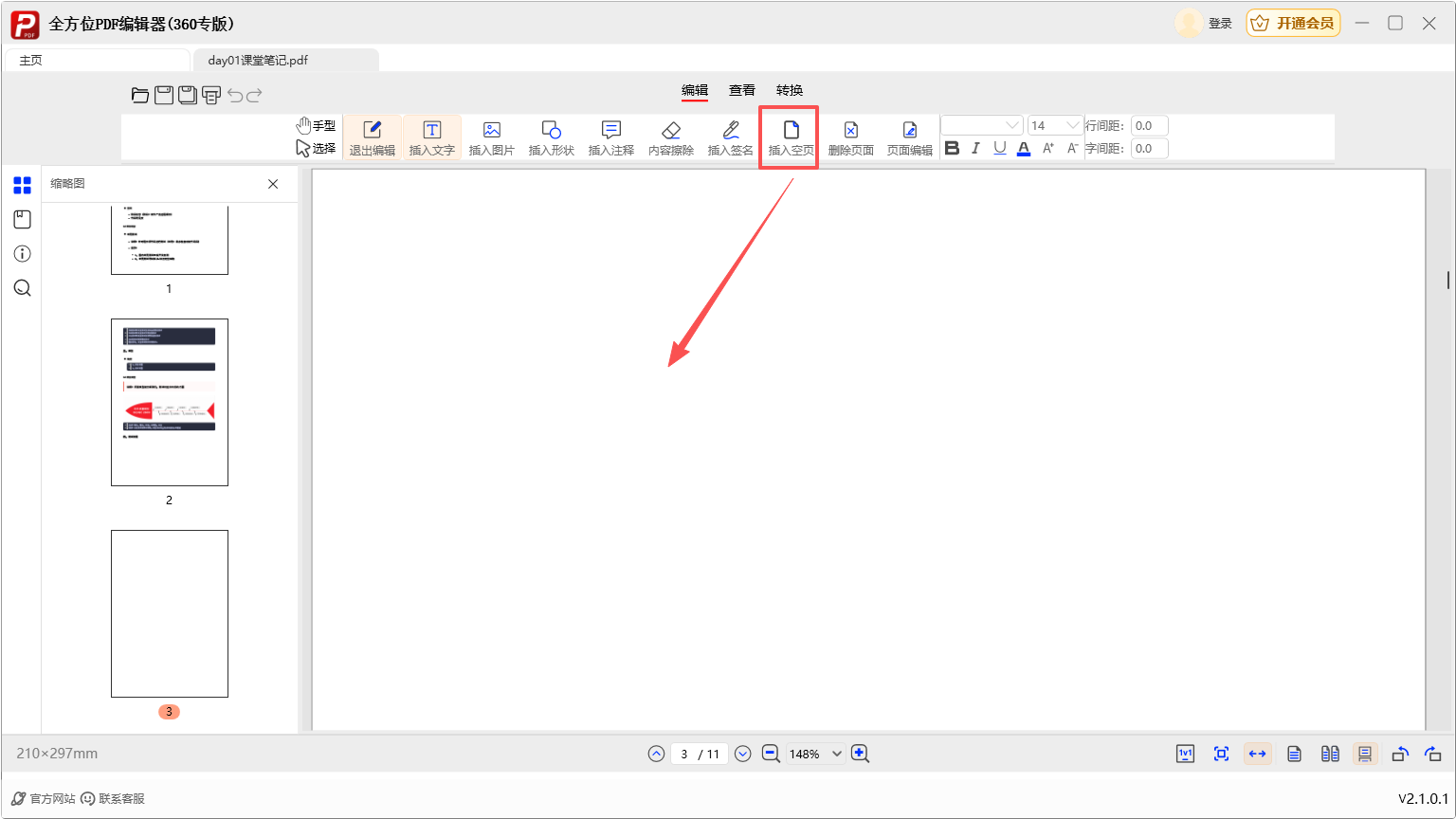Click the Insert Image (插入图片) tool
The width and height of the screenshot is (1456, 819).
pyautogui.click(x=491, y=137)
